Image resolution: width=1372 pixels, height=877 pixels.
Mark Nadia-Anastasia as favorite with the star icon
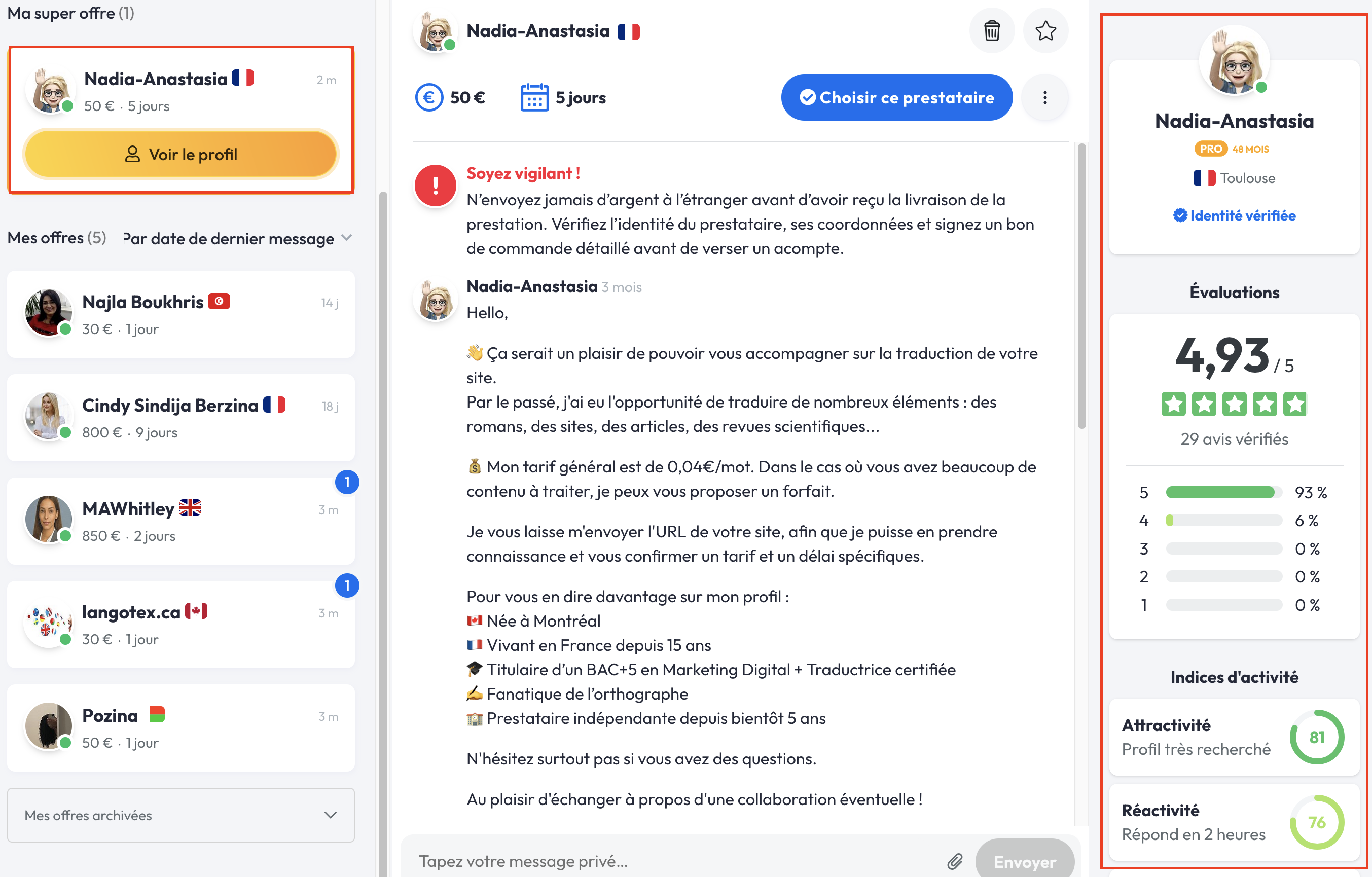click(1045, 31)
